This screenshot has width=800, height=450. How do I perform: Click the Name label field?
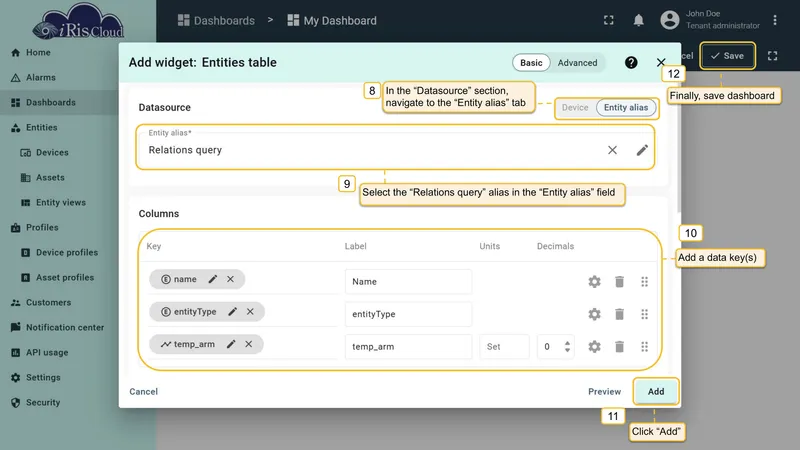click(408, 282)
